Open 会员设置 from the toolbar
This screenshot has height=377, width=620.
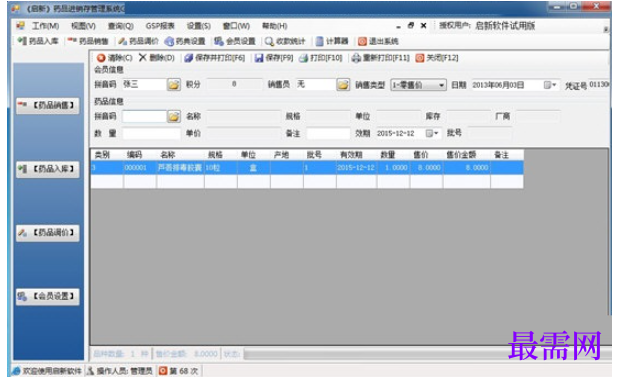tap(235, 41)
